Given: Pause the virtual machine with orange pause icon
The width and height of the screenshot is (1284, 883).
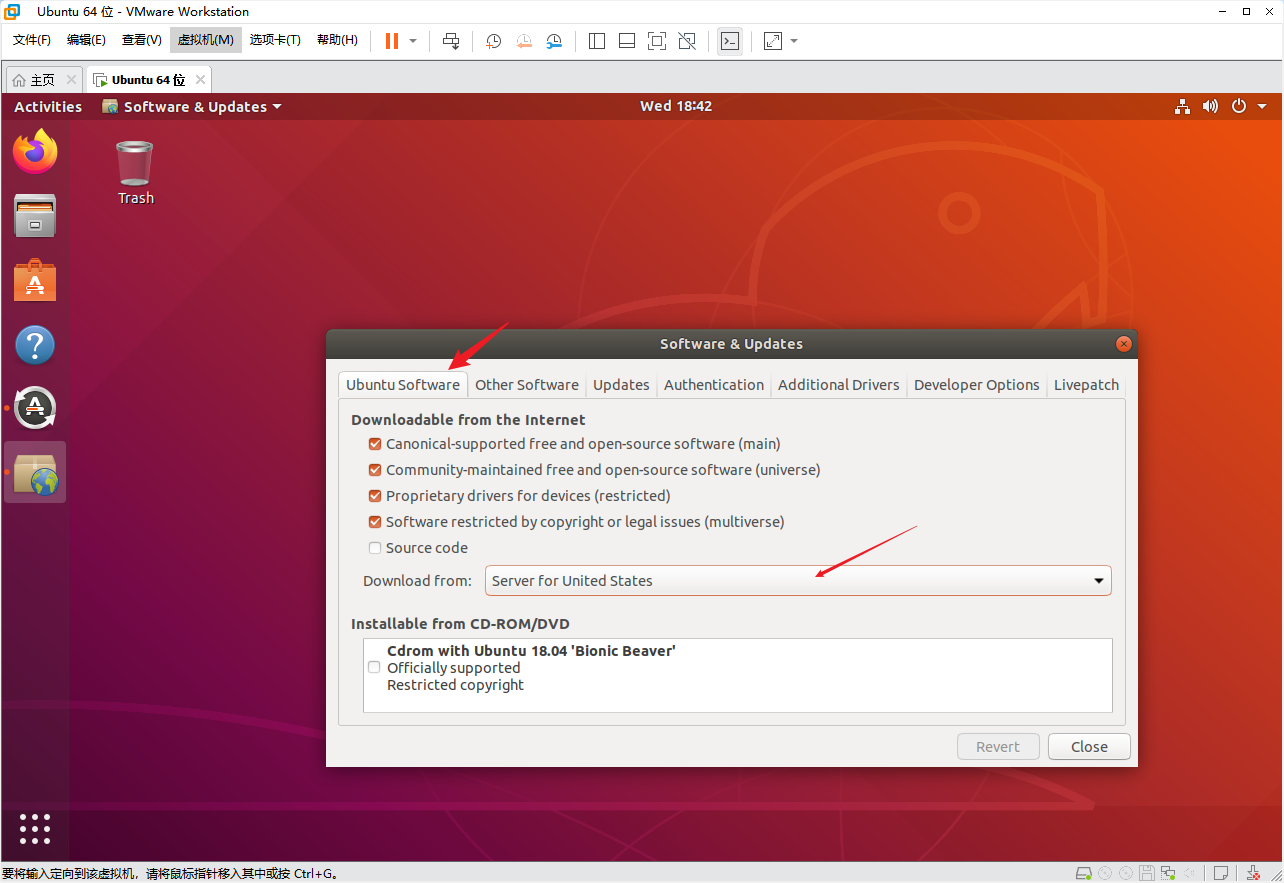Looking at the screenshot, I should [391, 41].
